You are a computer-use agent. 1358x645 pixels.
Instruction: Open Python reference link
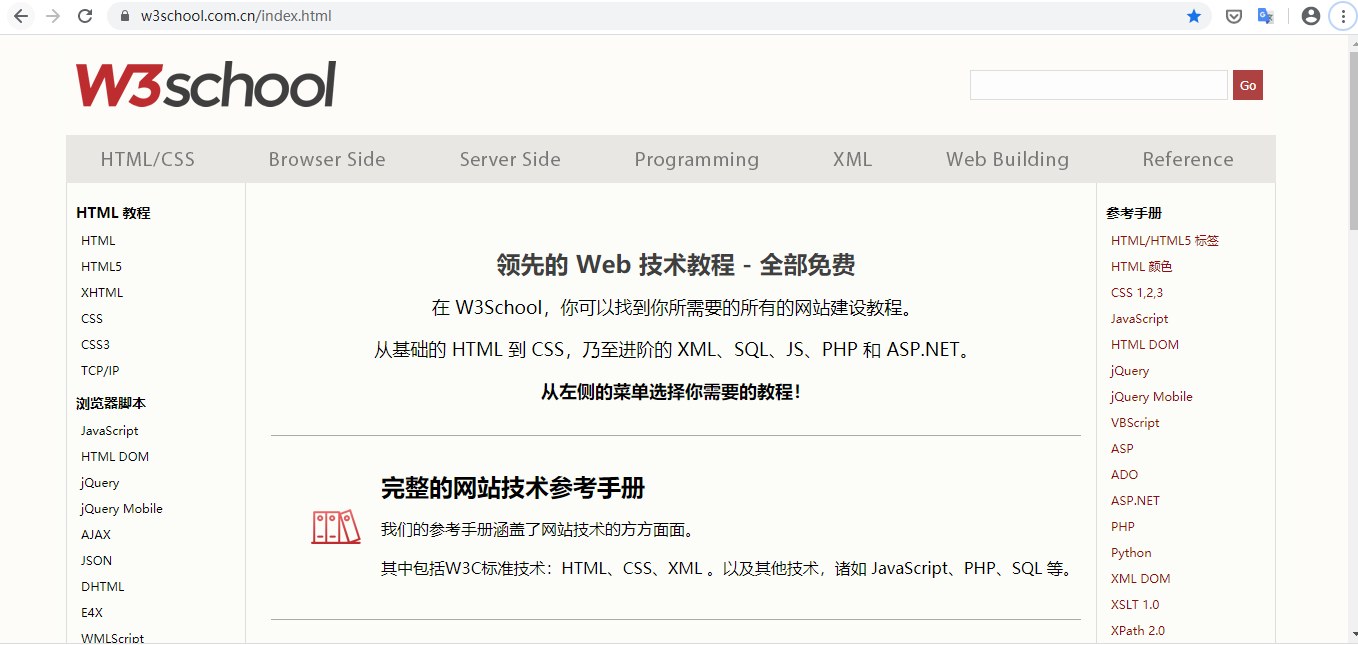click(x=1131, y=552)
